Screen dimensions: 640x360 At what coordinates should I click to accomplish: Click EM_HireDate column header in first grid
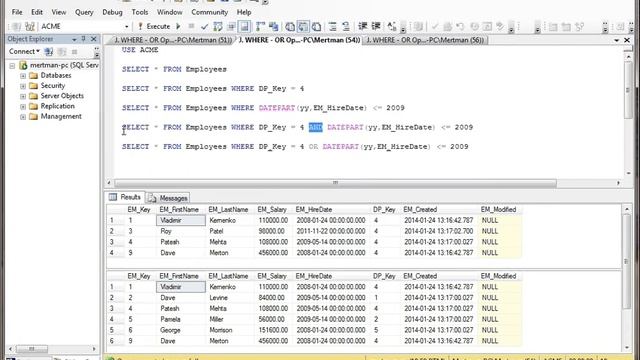pyautogui.click(x=331, y=210)
